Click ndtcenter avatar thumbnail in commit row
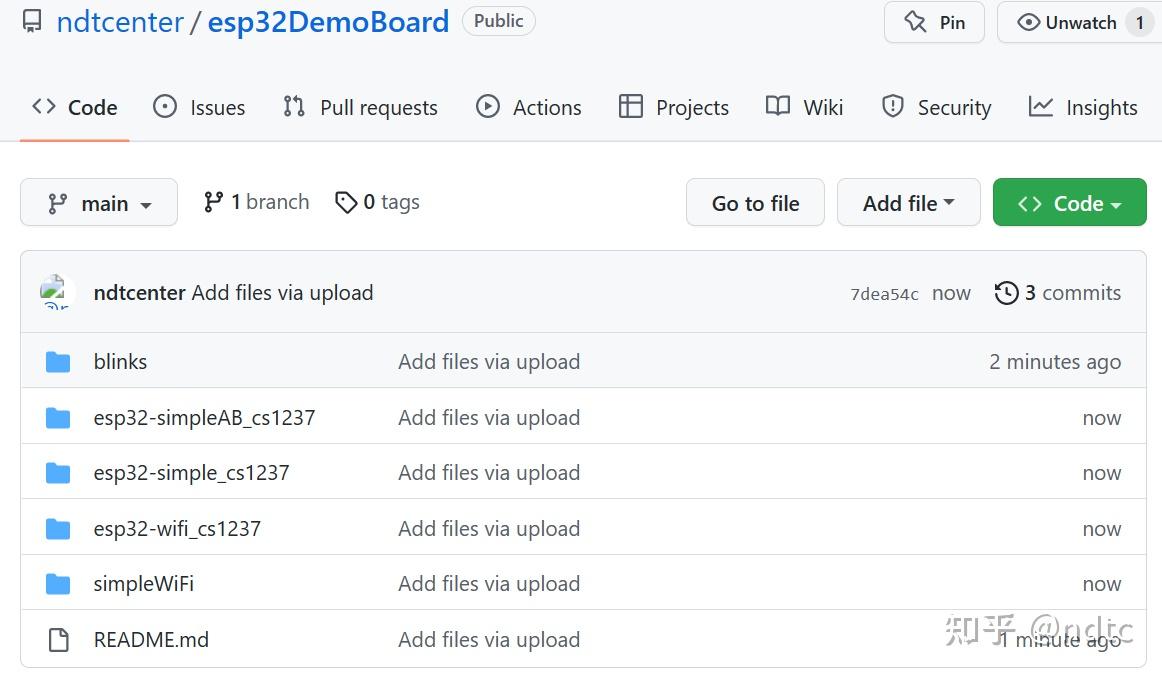The image size is (1162, 677). tap(57, 293)
